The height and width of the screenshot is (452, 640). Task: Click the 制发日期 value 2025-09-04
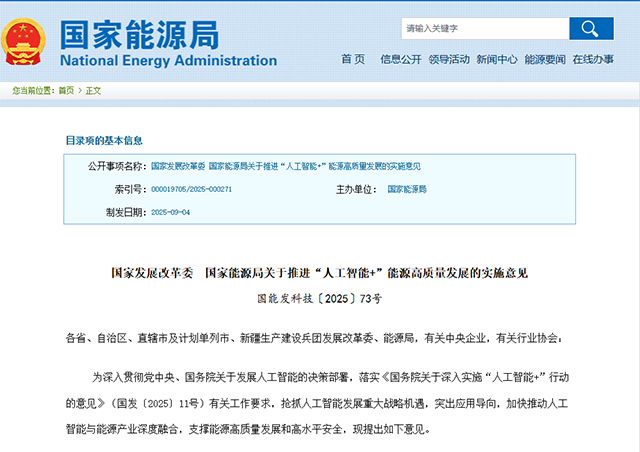click(x=170, y=212)
